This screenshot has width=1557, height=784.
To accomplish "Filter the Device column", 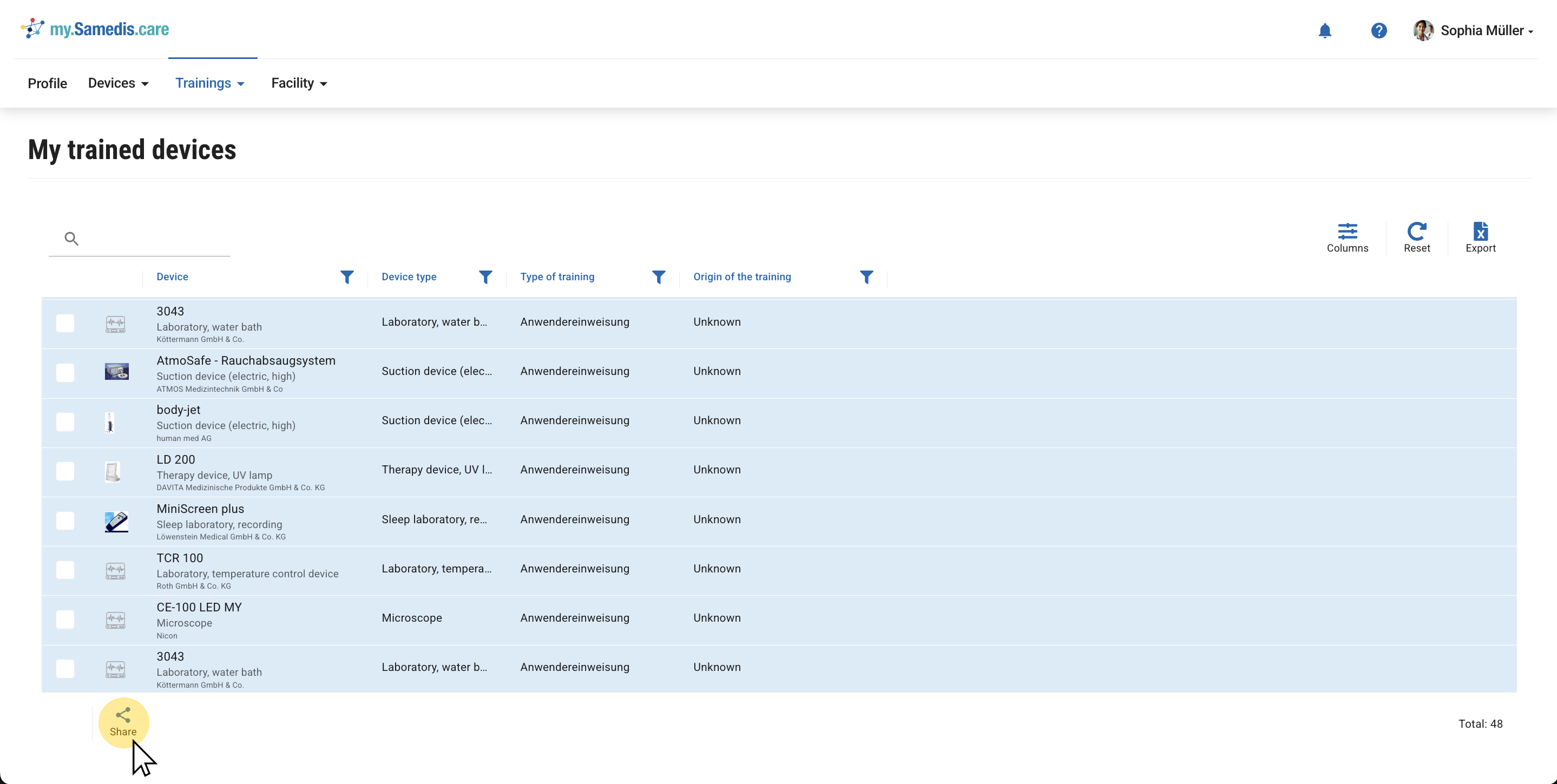I will point(347,277).
